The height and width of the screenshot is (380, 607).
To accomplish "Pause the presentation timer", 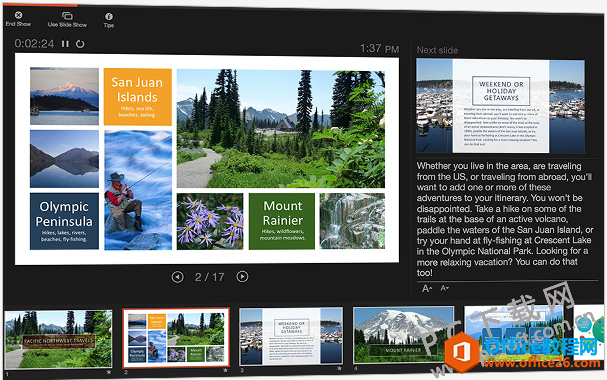I will [65, 44].
